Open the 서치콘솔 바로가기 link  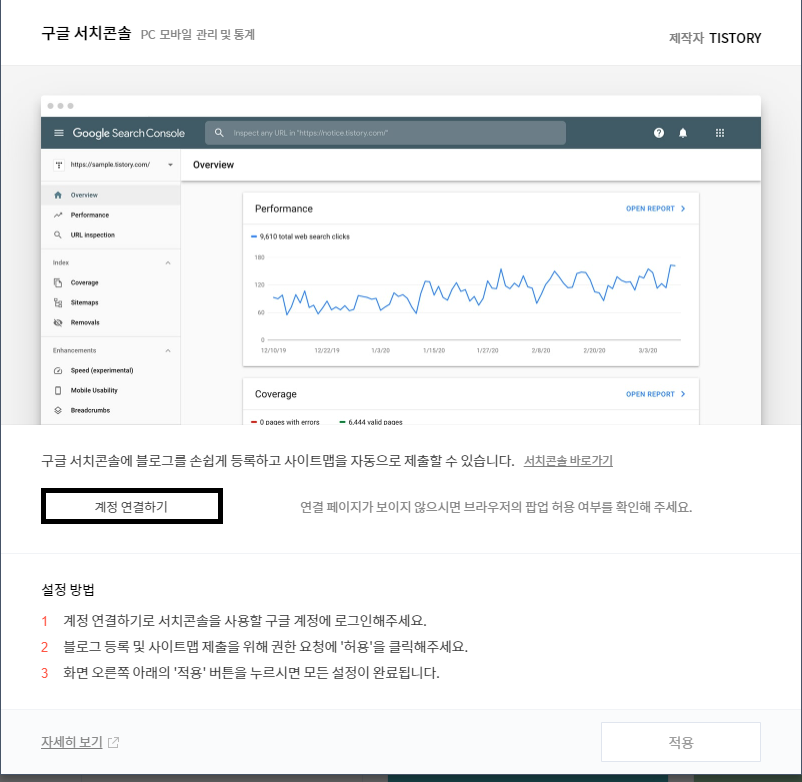(568, 461)
